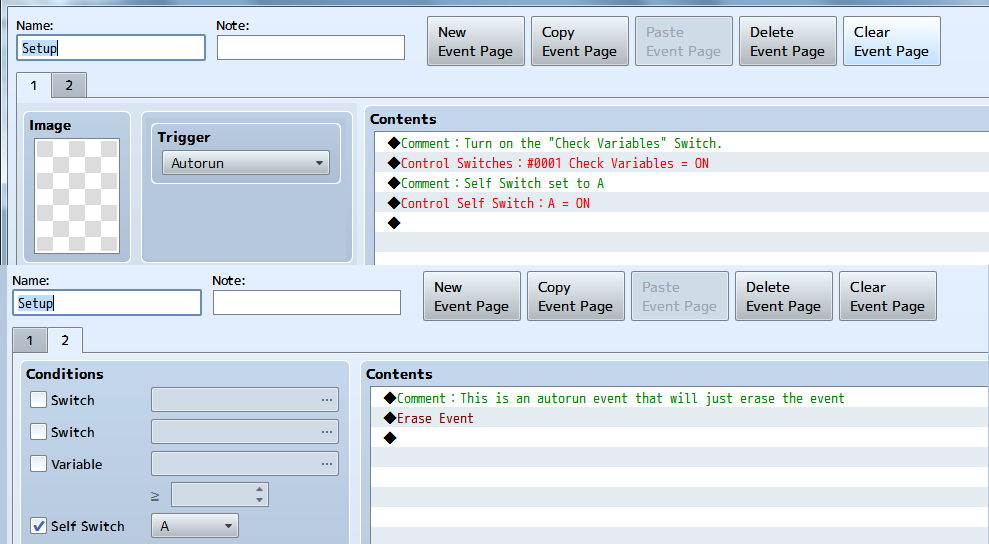The image size is (989, 544).
Task: Open the Self Switch dropdown showing A
Action: point(195,526)
